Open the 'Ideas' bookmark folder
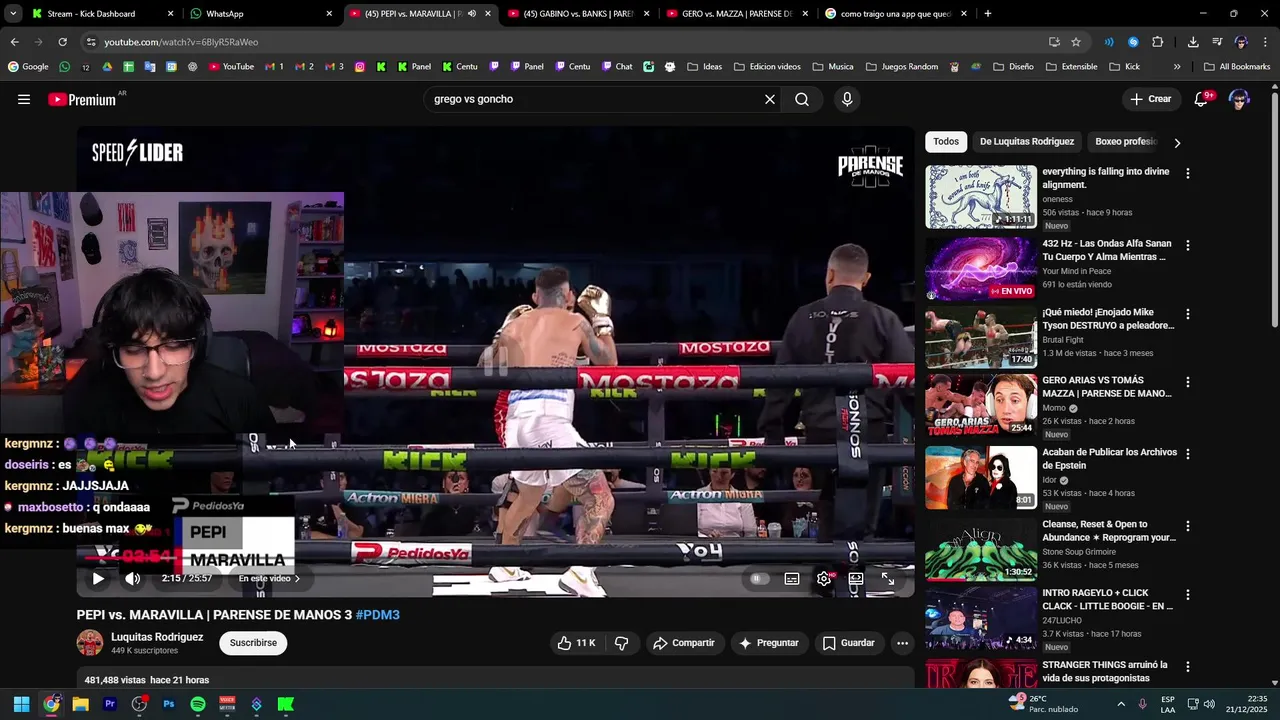 click(x=703, y=67)
